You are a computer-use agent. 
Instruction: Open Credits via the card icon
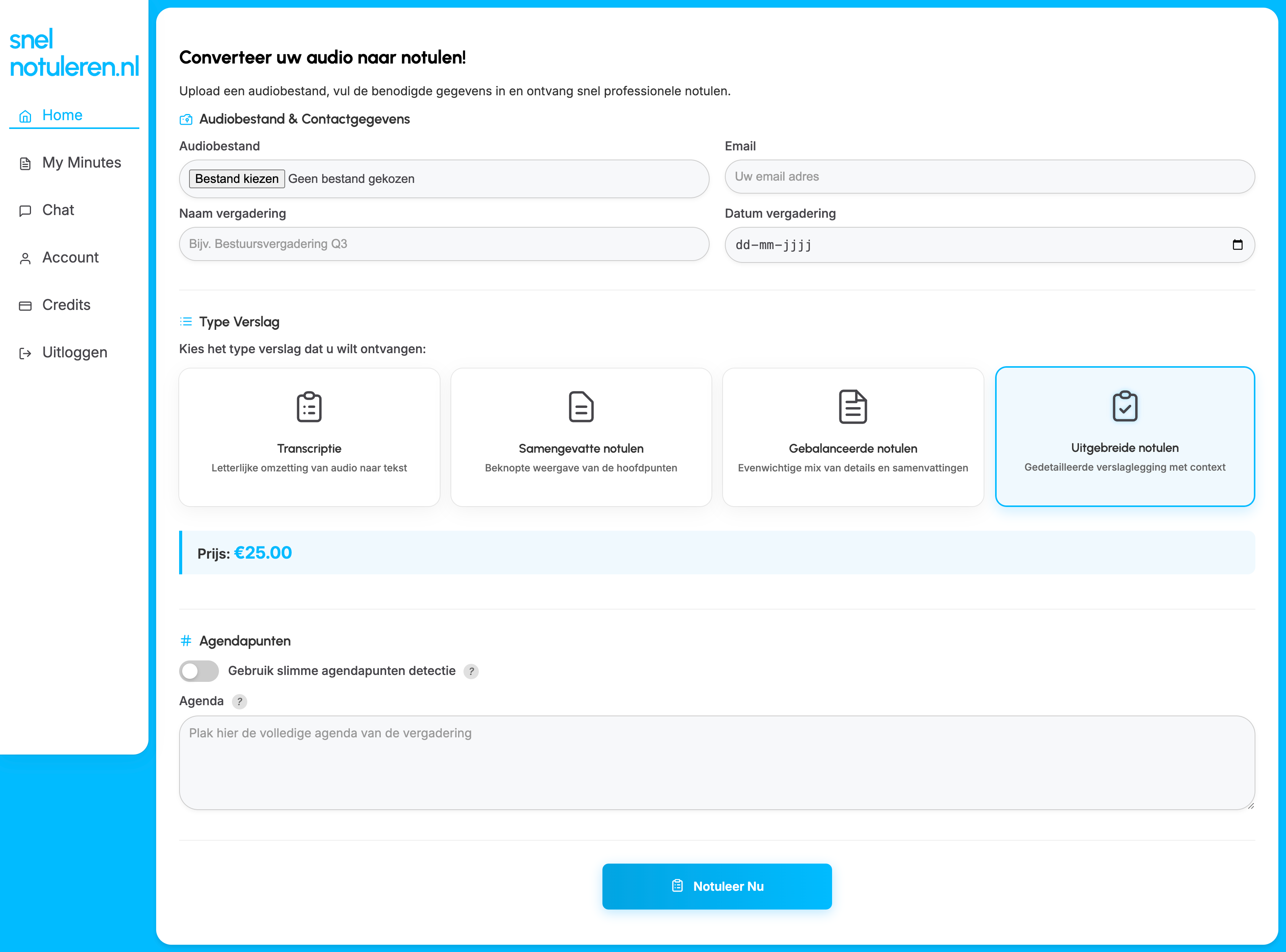[25, 305]
